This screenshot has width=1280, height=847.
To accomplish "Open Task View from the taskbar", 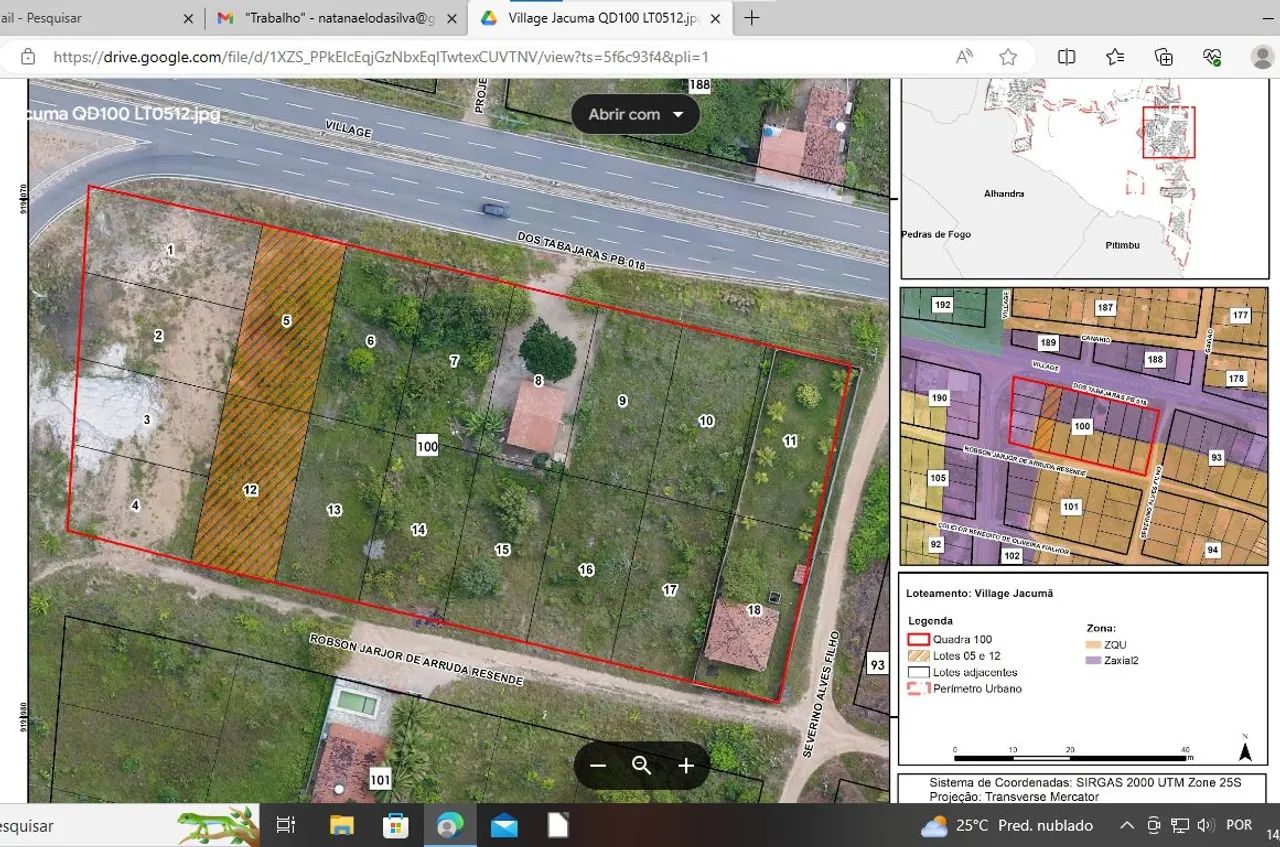I will 286,826.
